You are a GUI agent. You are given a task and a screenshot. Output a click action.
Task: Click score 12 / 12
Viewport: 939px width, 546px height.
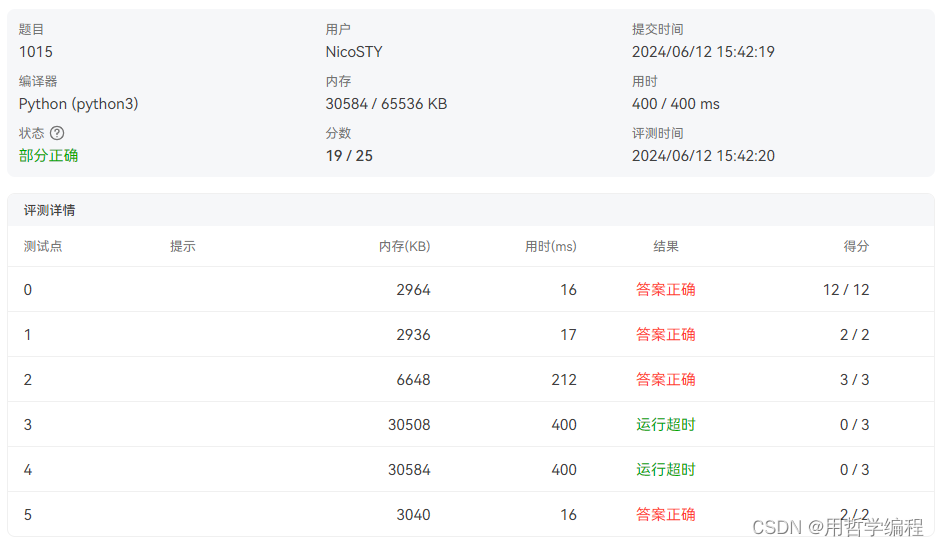click(x=846, y=290)
